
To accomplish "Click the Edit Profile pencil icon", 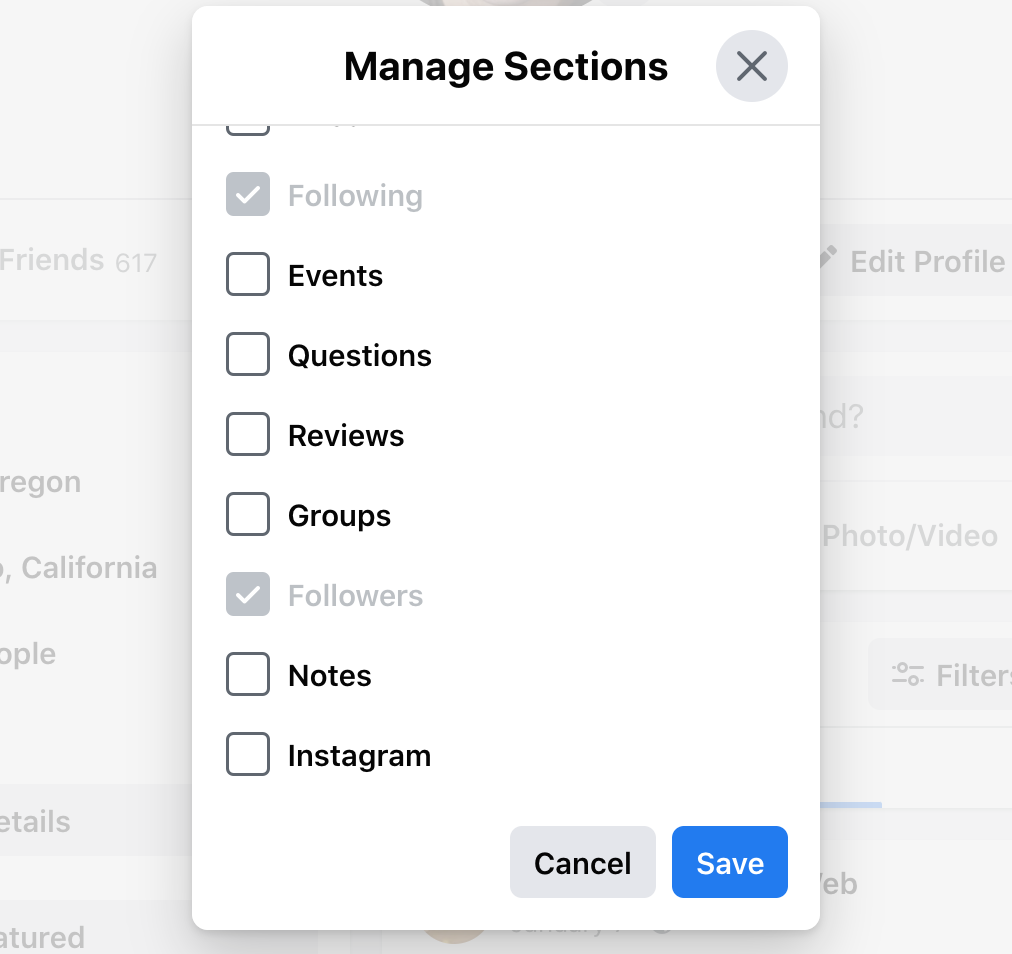I will pos(827,256).
